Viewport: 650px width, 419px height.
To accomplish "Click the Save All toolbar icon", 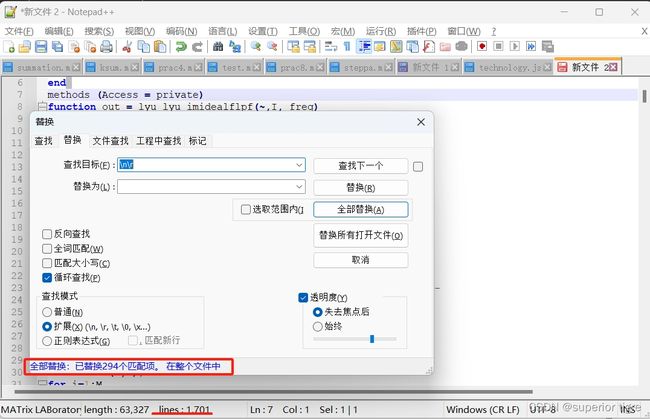I will tap(57, 47).
